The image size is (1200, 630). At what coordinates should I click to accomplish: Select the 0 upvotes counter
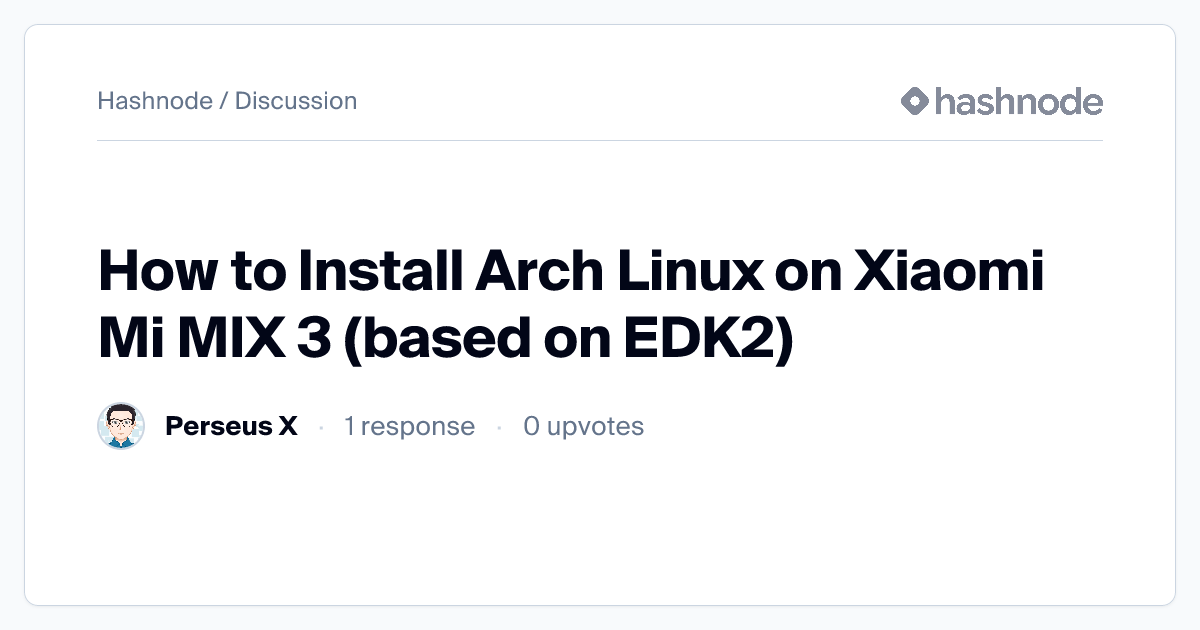(x=583, y=427)
